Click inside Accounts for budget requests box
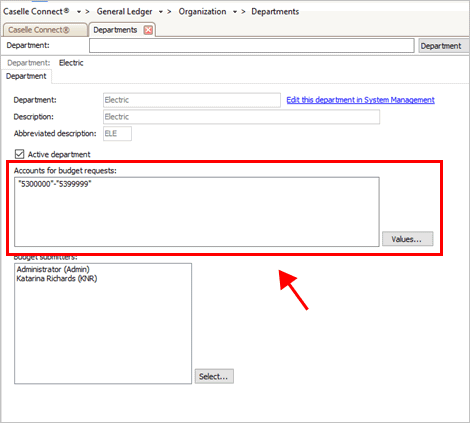This screenshot has height=423, width=470. [x=197, y=212]
